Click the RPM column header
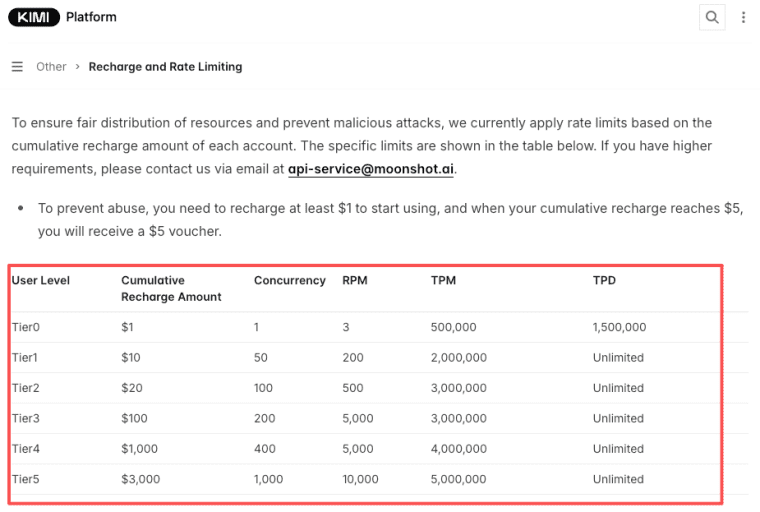The width and height of the screenshot is (760, 512). (x=355, y=280)
